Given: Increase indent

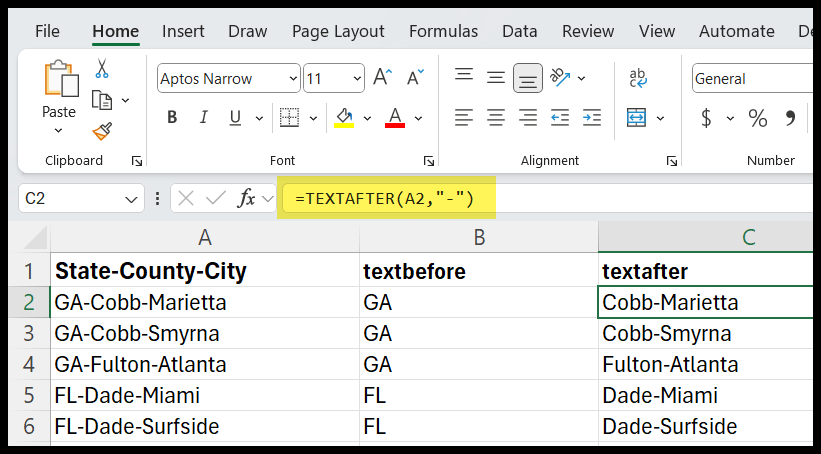Looking at the screenshot, I should [x=592, y=118].
